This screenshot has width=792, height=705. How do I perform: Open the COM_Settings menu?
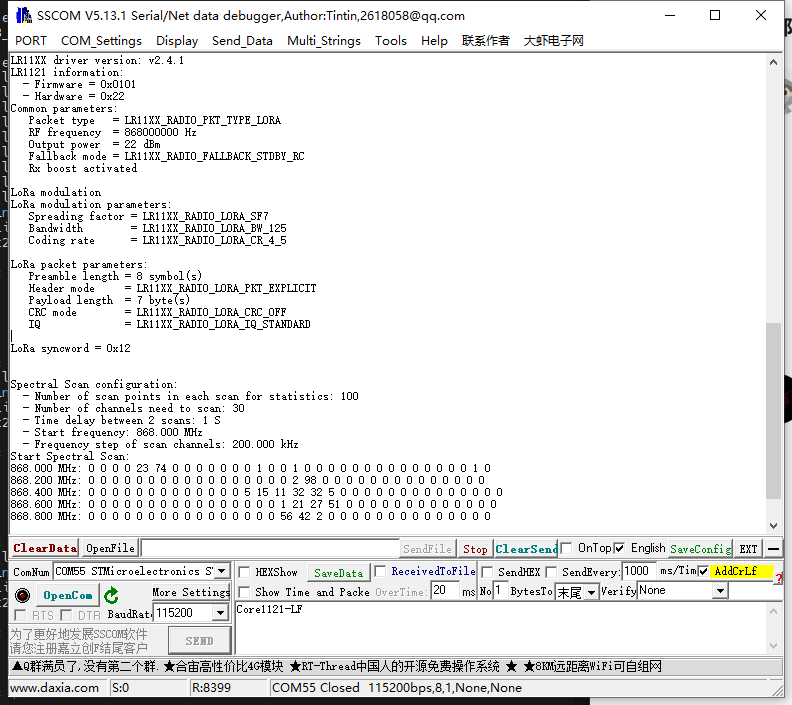101,40
